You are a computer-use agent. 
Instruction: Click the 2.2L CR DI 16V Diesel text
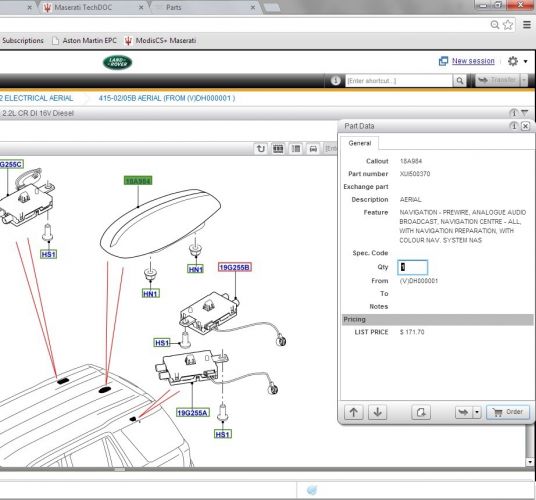38,113
